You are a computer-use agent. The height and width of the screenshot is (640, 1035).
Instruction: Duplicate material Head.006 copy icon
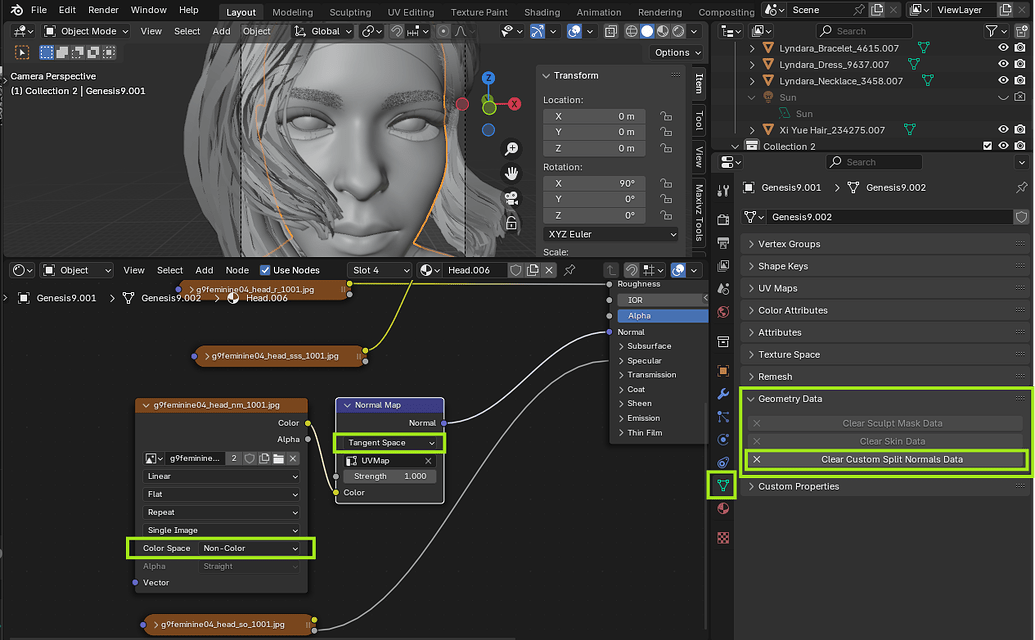533,270
